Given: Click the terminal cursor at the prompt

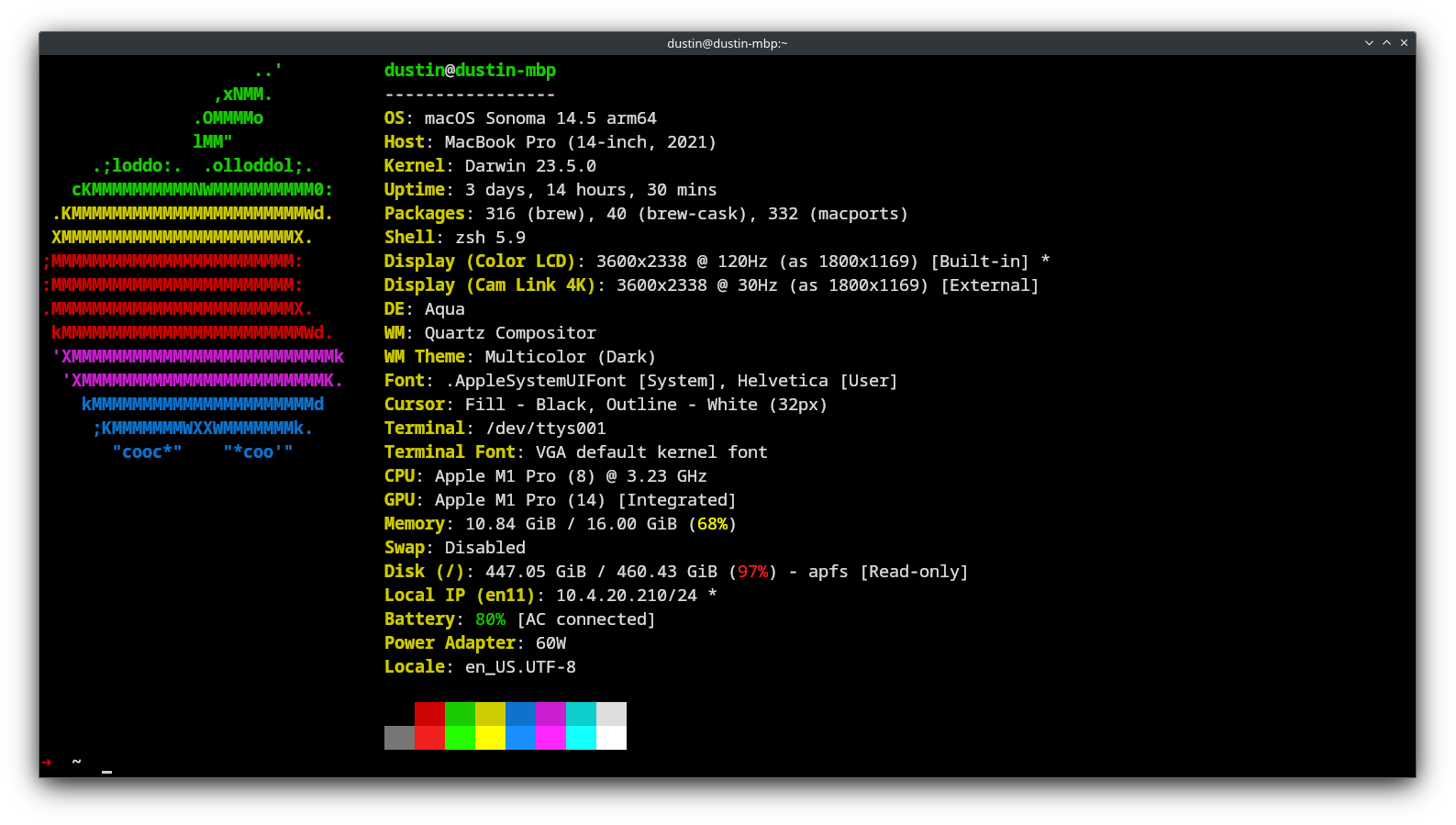Looking at the screenshot, I should [106, 771].
